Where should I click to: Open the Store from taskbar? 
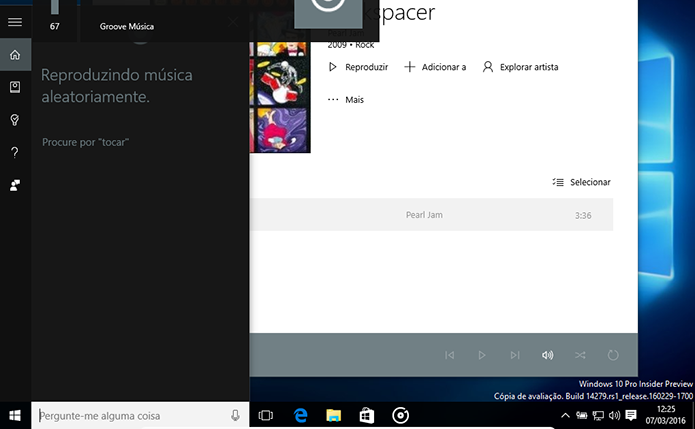click(367, 415)
